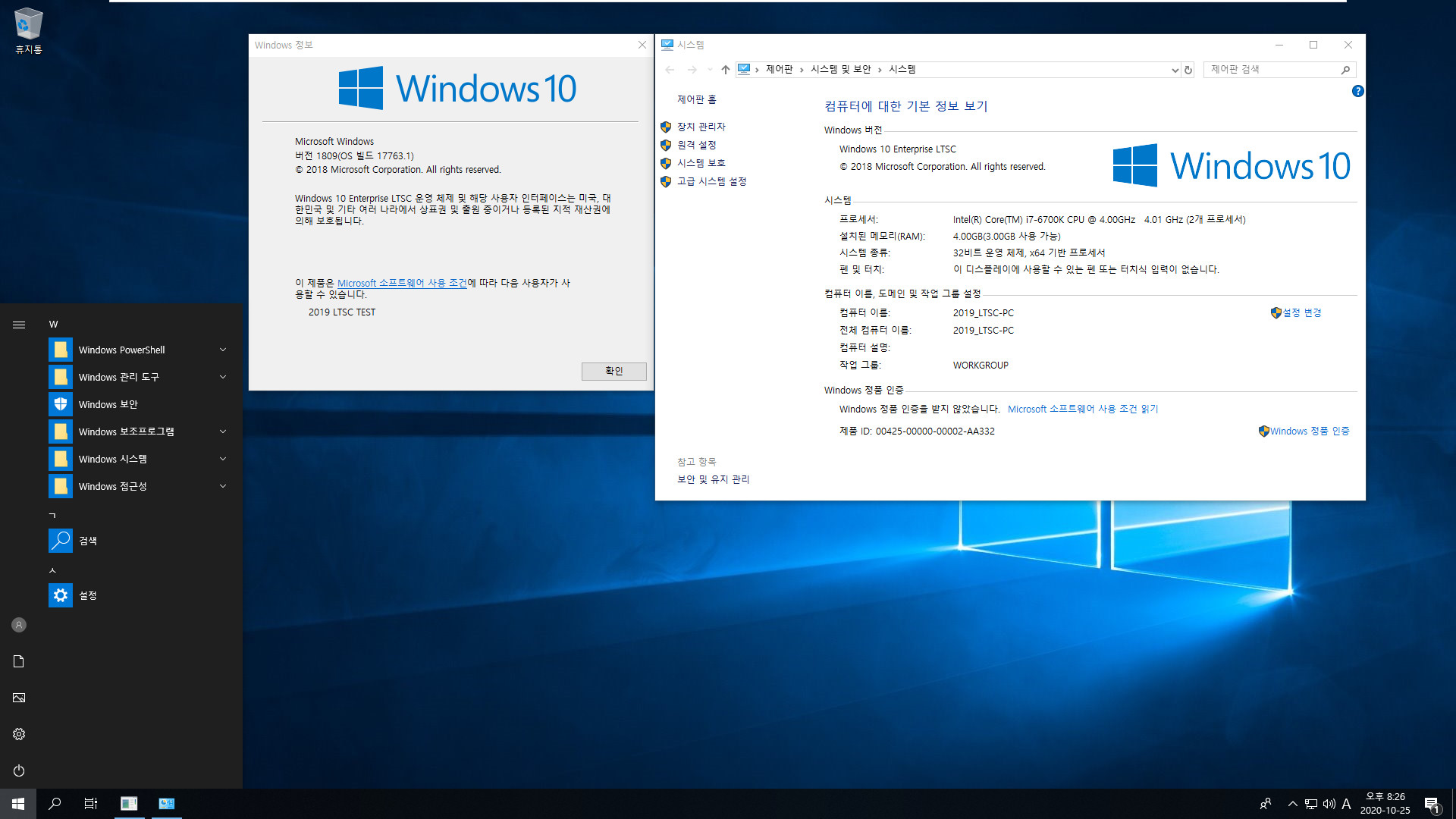Open taskbar search magnifier
Screen dimensions: 1456x819
point(55,804)
